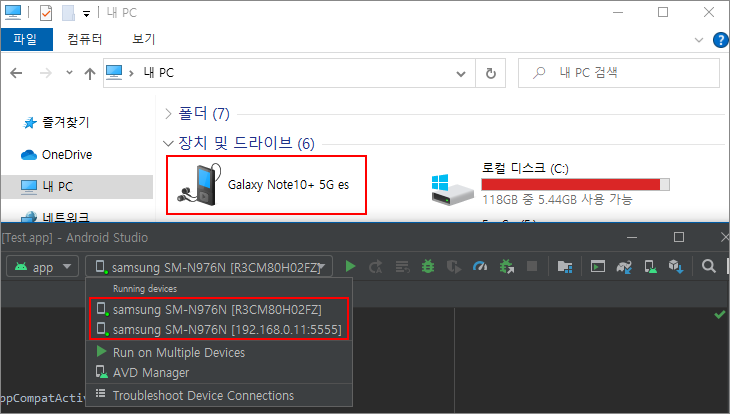Go forward in File Explorer
730x414 pixels.
pyautogui.click(x=46, y=73)
